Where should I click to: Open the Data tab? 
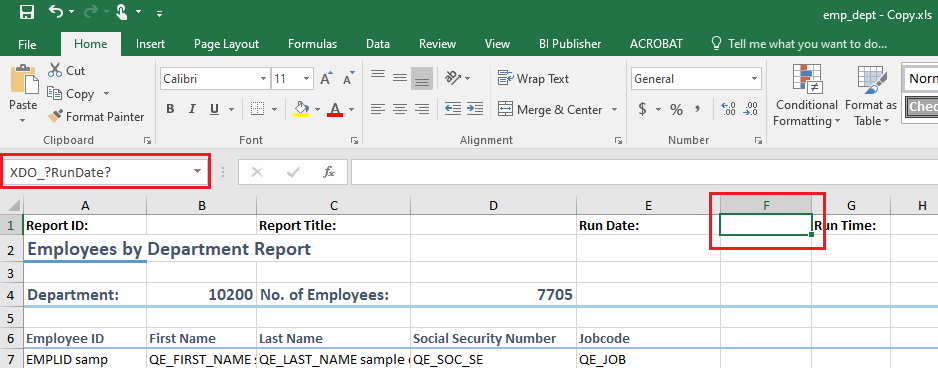click(378, 44)
